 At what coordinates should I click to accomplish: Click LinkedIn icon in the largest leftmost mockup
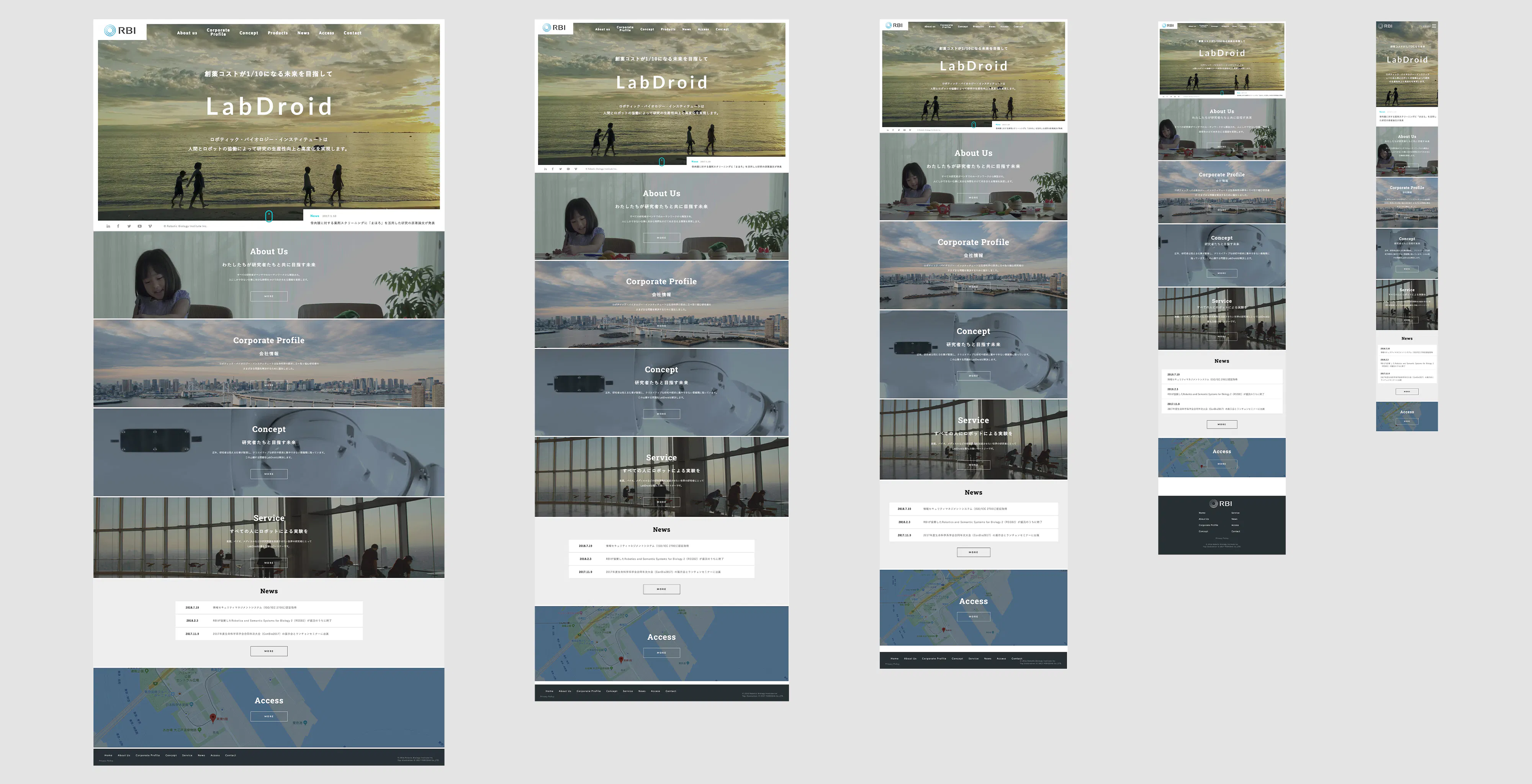click(108, 226)
